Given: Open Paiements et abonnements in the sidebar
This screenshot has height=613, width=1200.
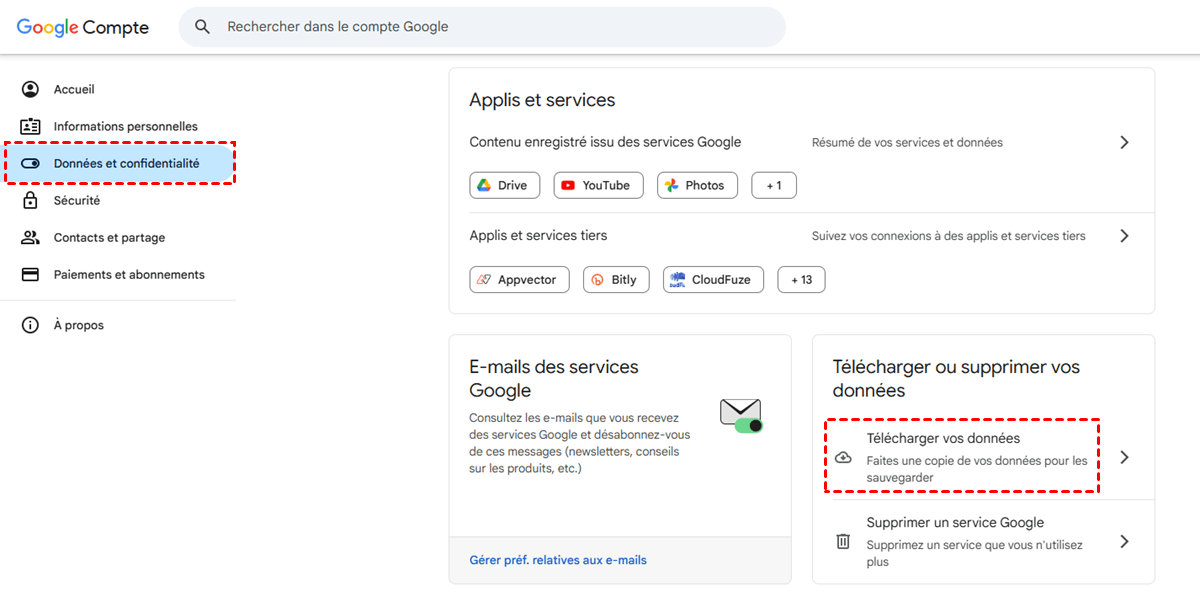Looking at the screenshot, I should point(128,274).
